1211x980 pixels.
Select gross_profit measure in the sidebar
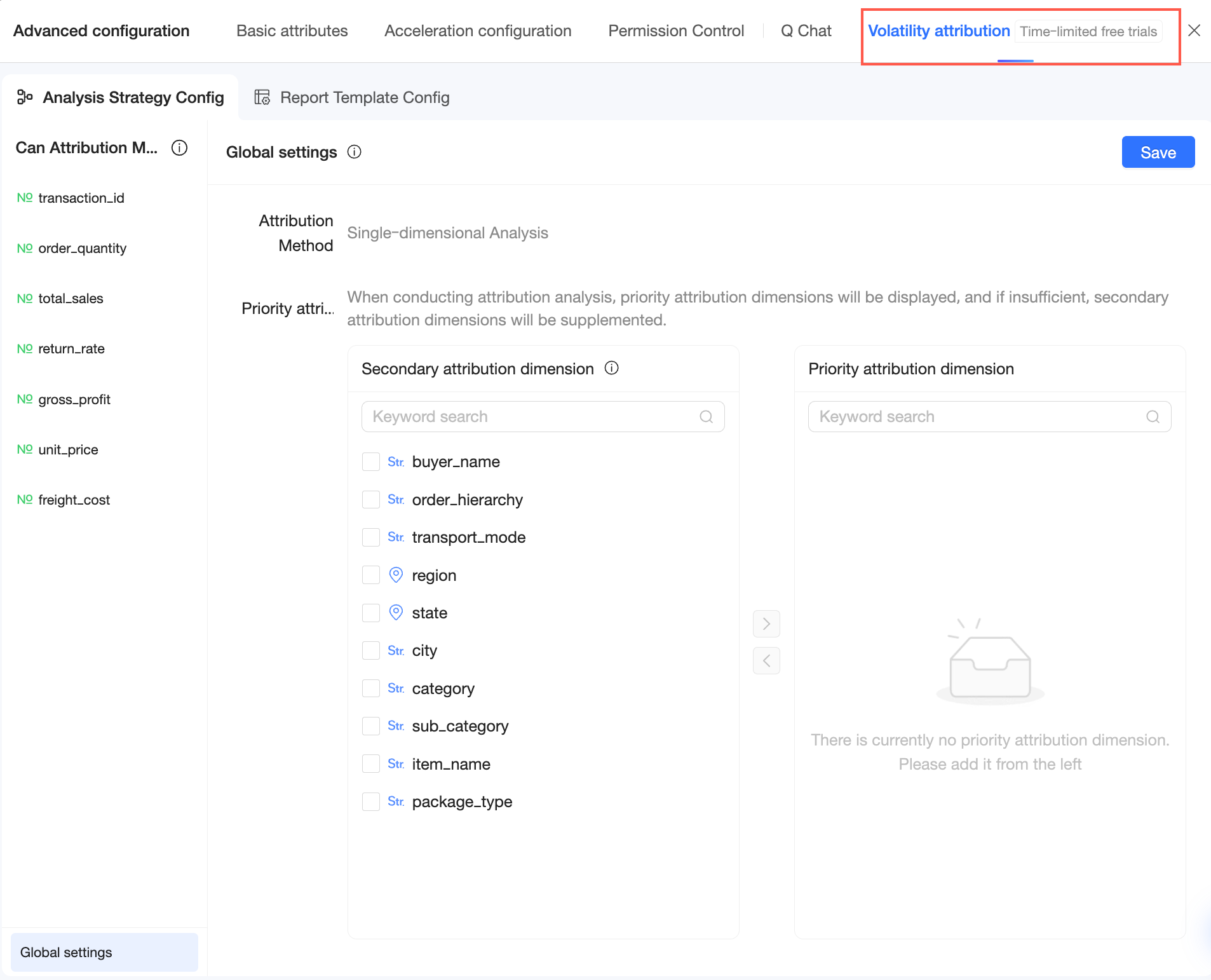(74, 400)
